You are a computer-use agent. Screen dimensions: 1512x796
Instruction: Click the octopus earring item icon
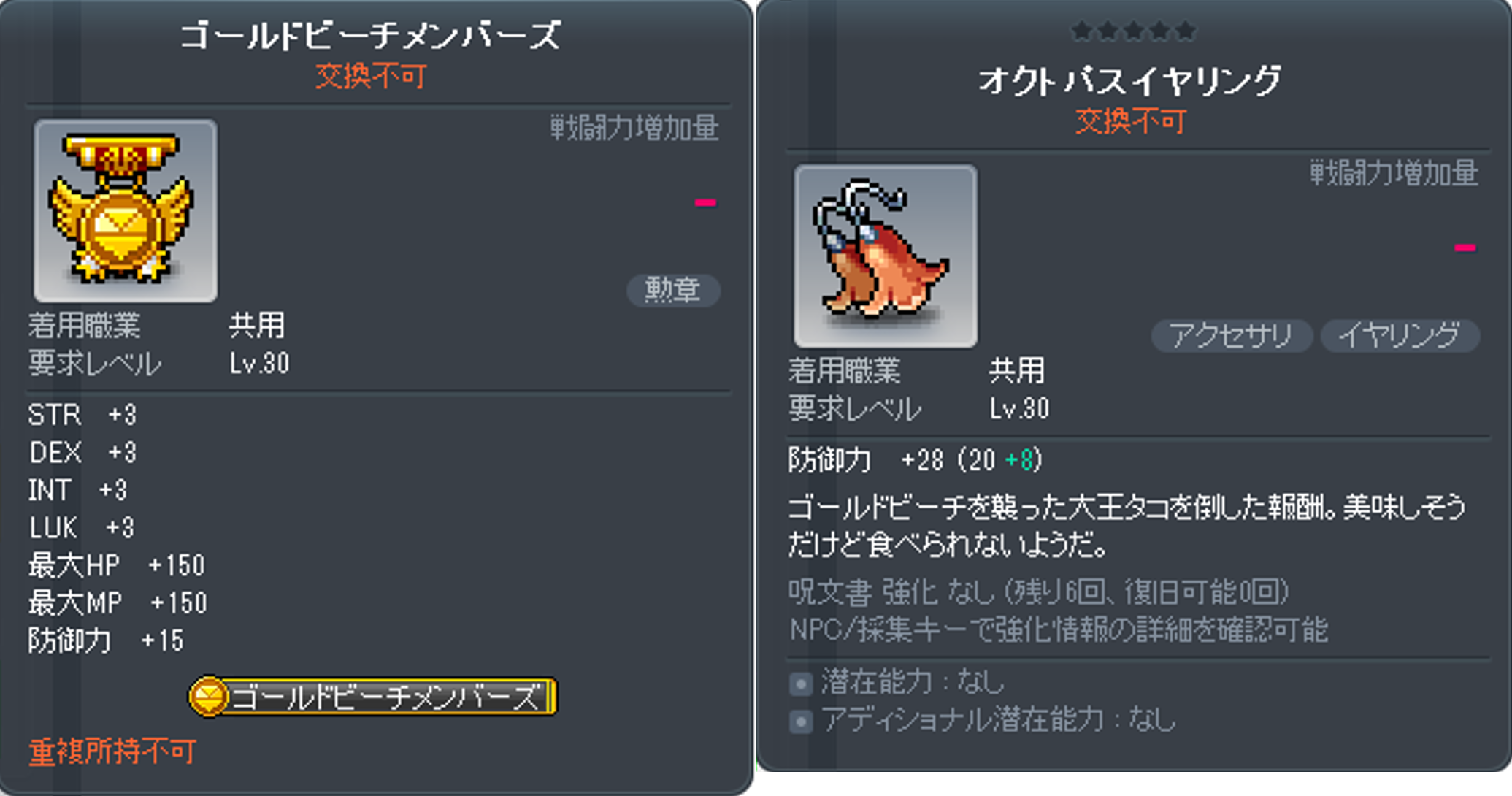886,256
